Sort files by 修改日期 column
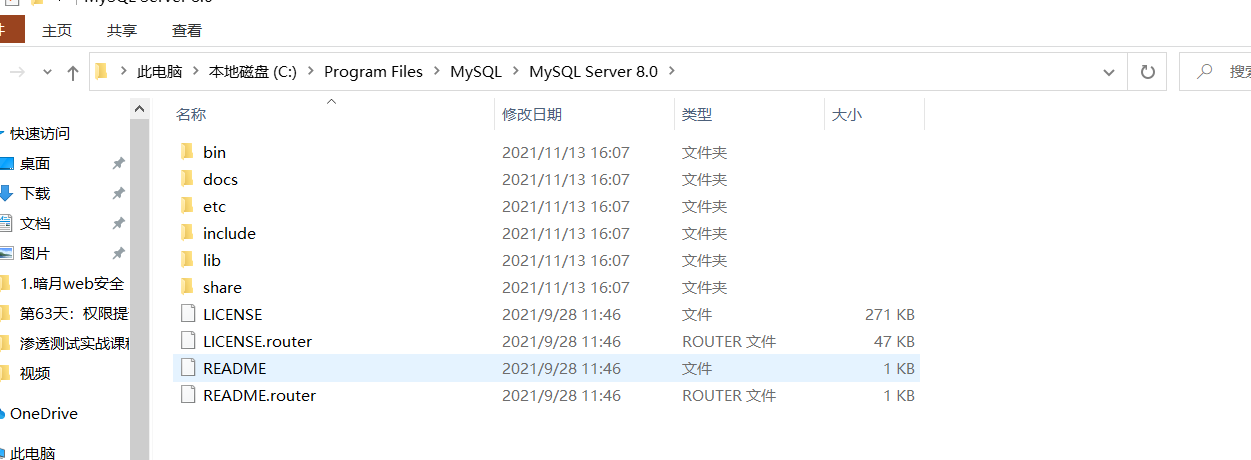Viewport: 1251px width, 460px height. pos(532,115)
